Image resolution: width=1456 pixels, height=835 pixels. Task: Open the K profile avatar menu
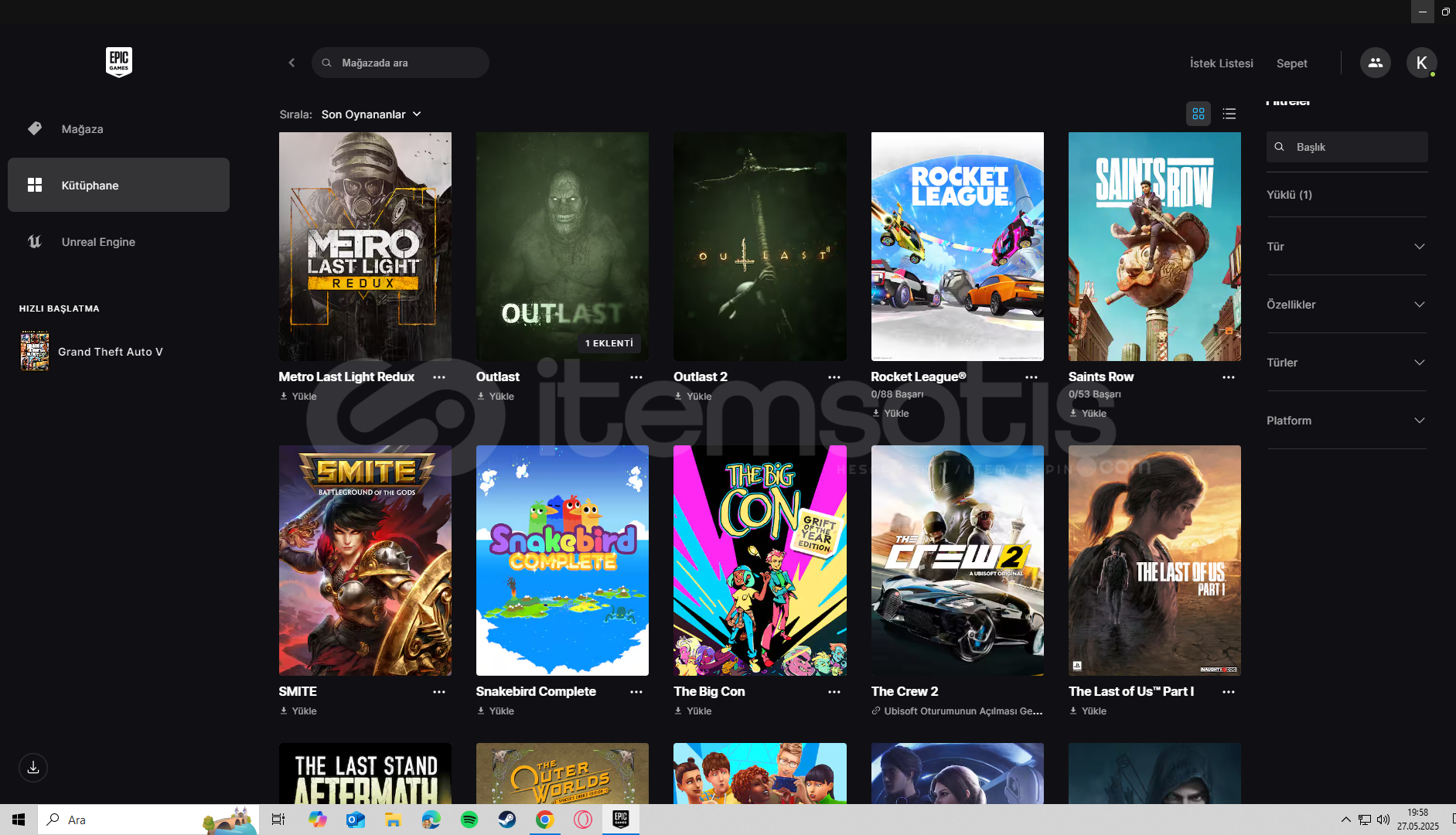point(1421,63)
